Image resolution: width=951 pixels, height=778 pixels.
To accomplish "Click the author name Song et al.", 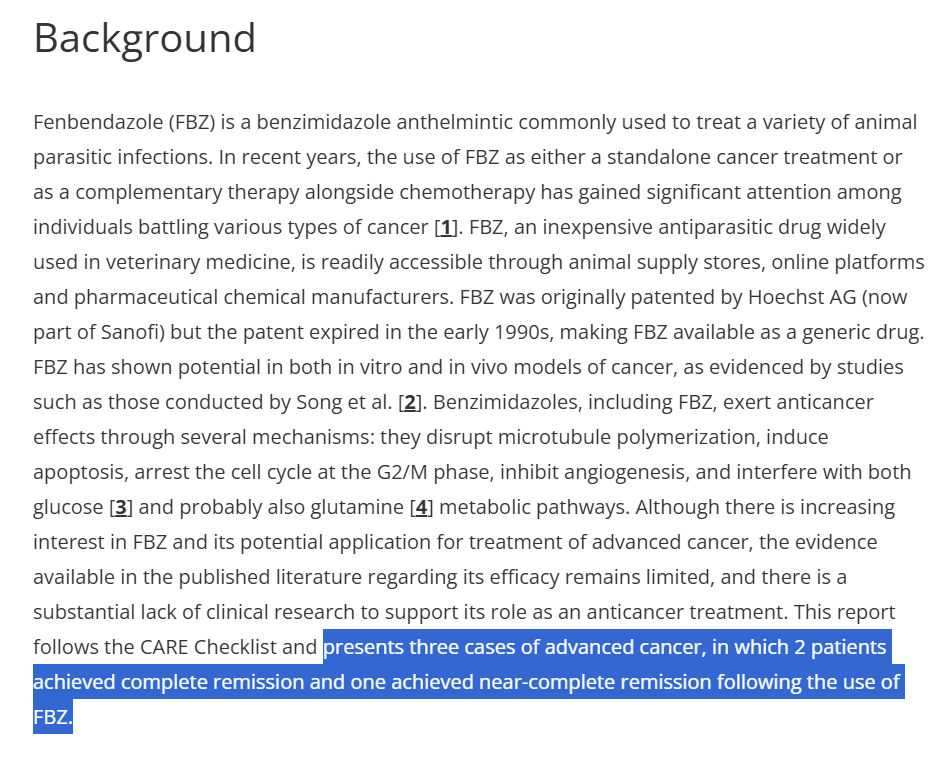I will click(344, 403).
